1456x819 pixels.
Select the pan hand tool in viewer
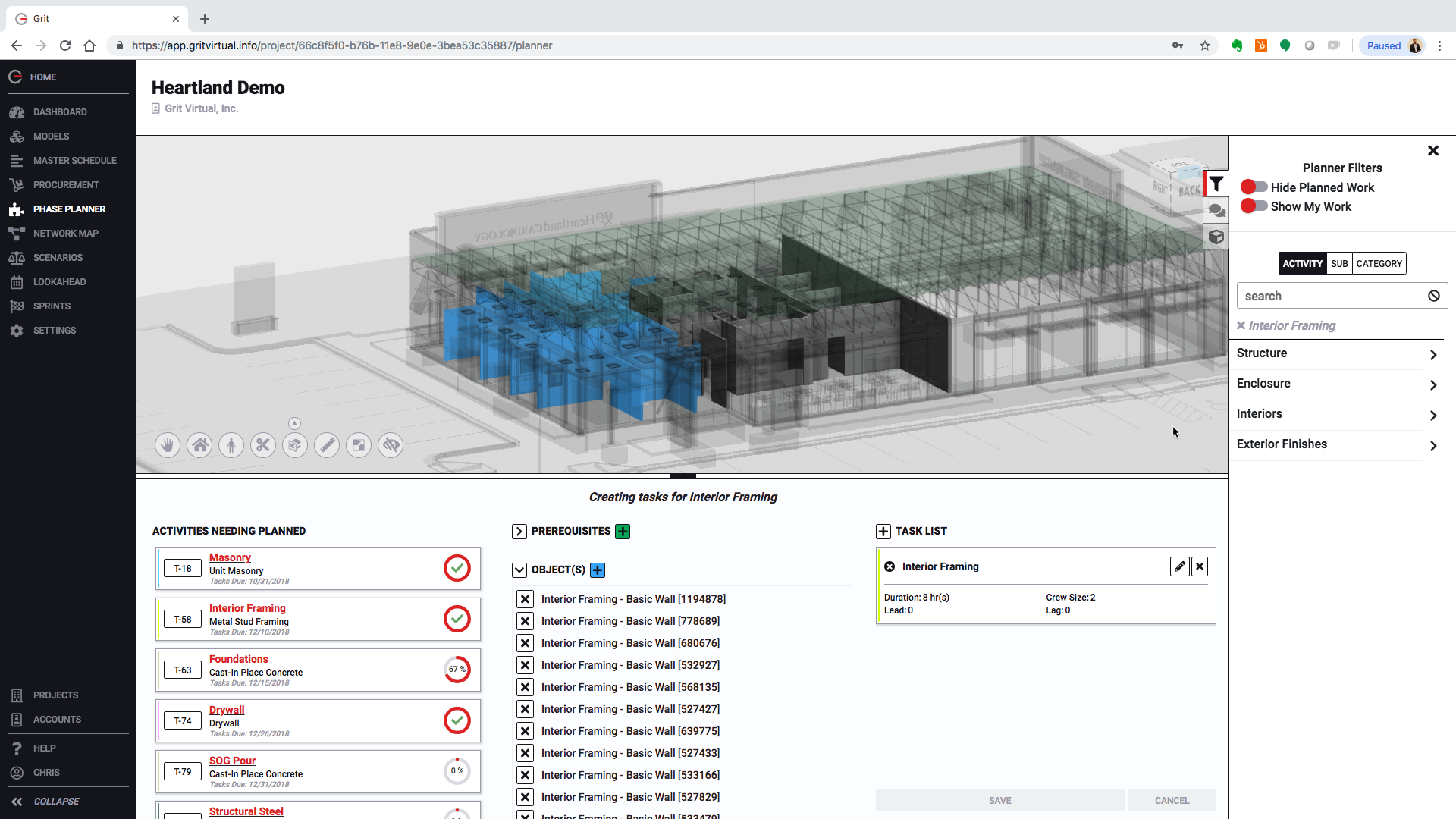point(168,445)
